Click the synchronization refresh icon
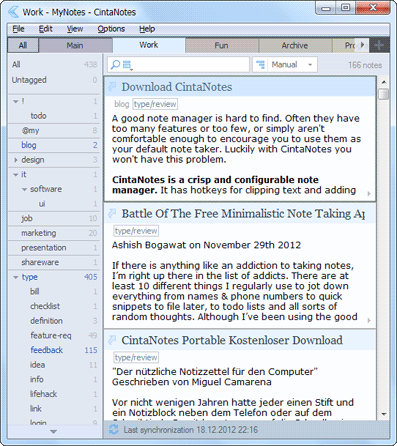This screenshot has width=397, height=446. coord(114,430)
